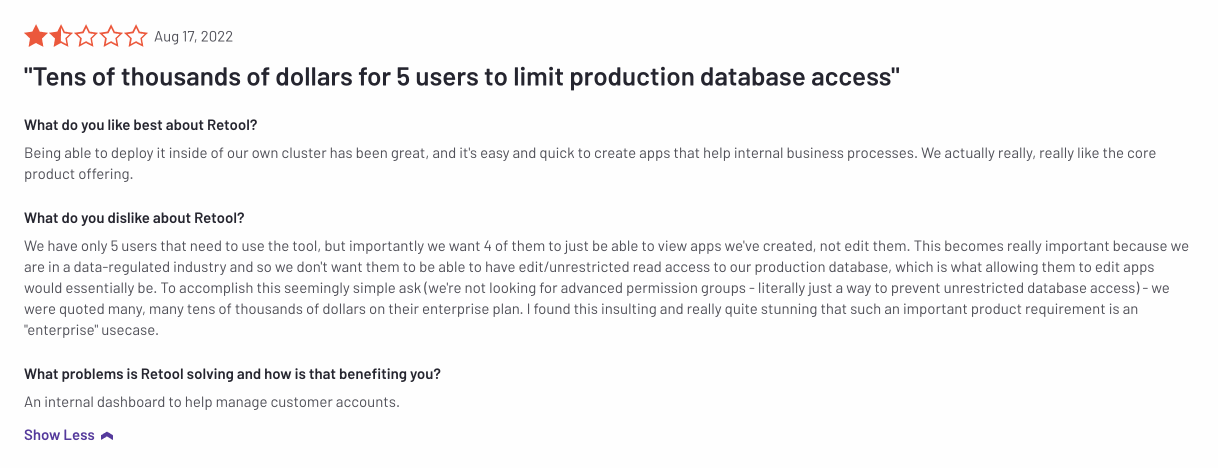Screen dimensions: 1218x468
Task: Click the paragraph starting "We have only 5 users"
Action: (x=606, y=246)
